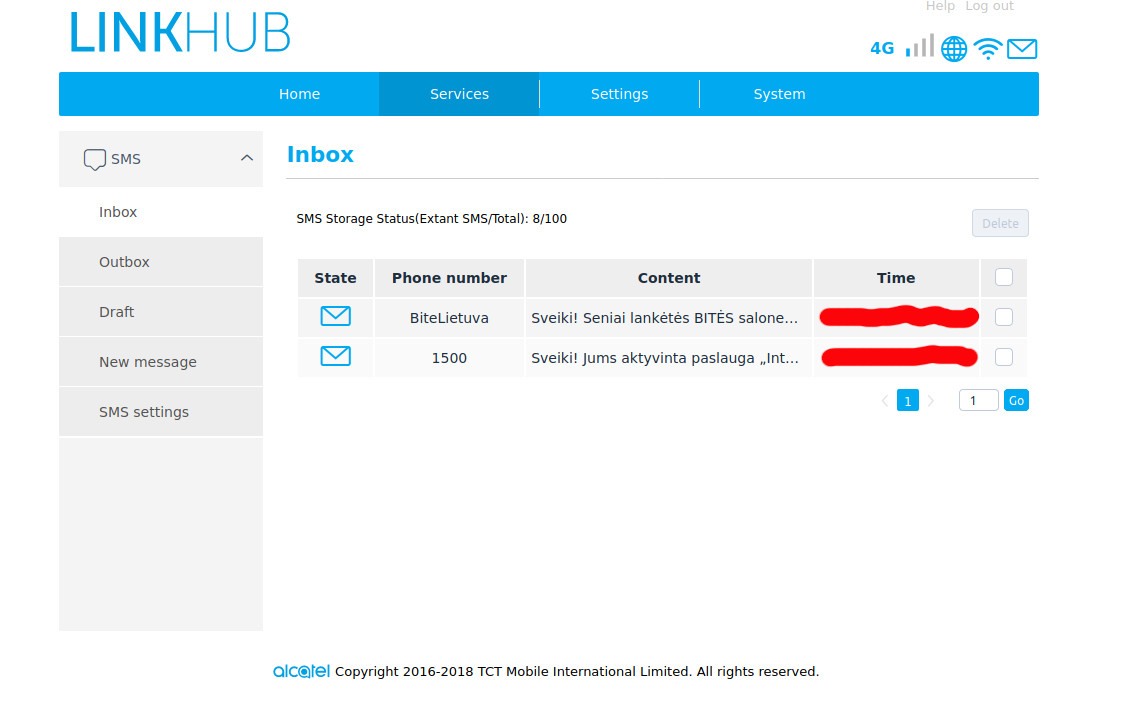Click the 4G network status indicator
The image size is (1143, 707).
[882, 49]
